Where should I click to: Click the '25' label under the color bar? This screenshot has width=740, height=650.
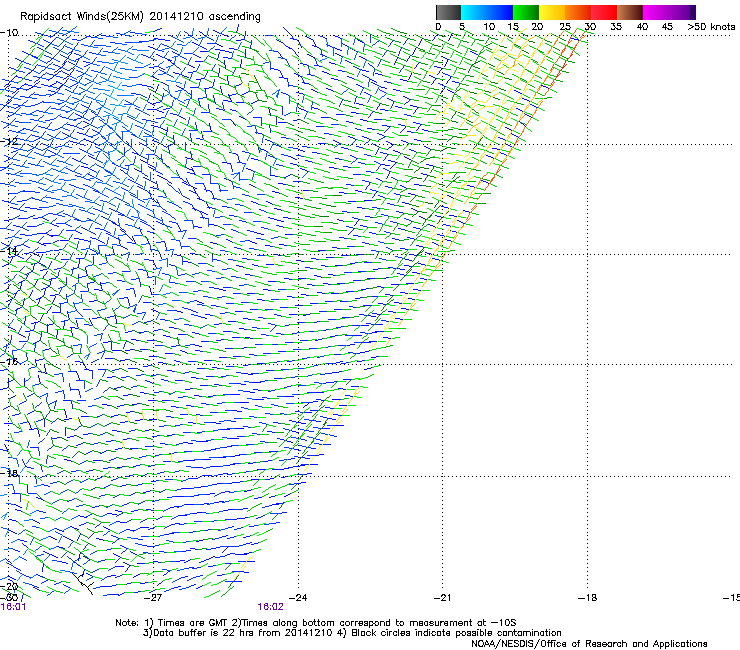tap(565, 27)
